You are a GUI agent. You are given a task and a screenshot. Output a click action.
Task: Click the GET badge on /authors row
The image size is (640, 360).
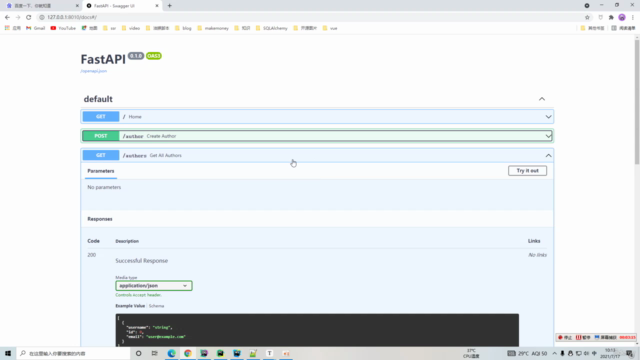(101, 156)
